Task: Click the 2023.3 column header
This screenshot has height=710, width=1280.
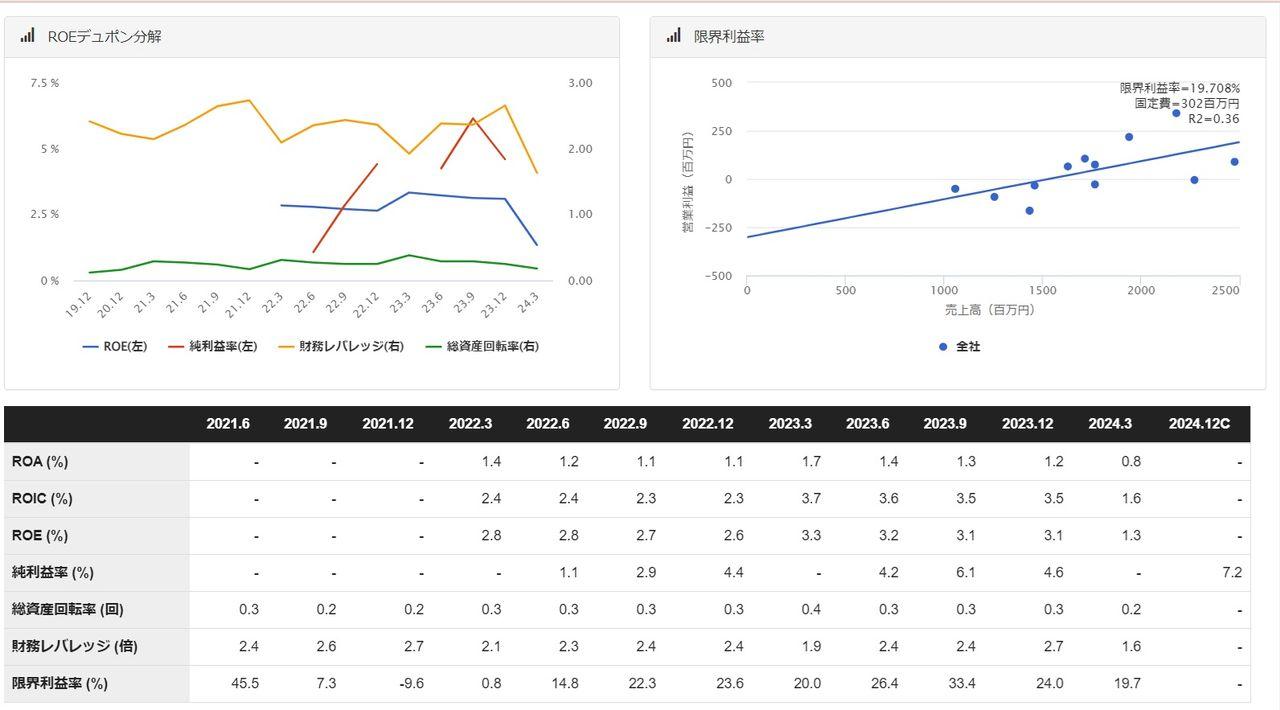Action: click(x=790, y=424)
